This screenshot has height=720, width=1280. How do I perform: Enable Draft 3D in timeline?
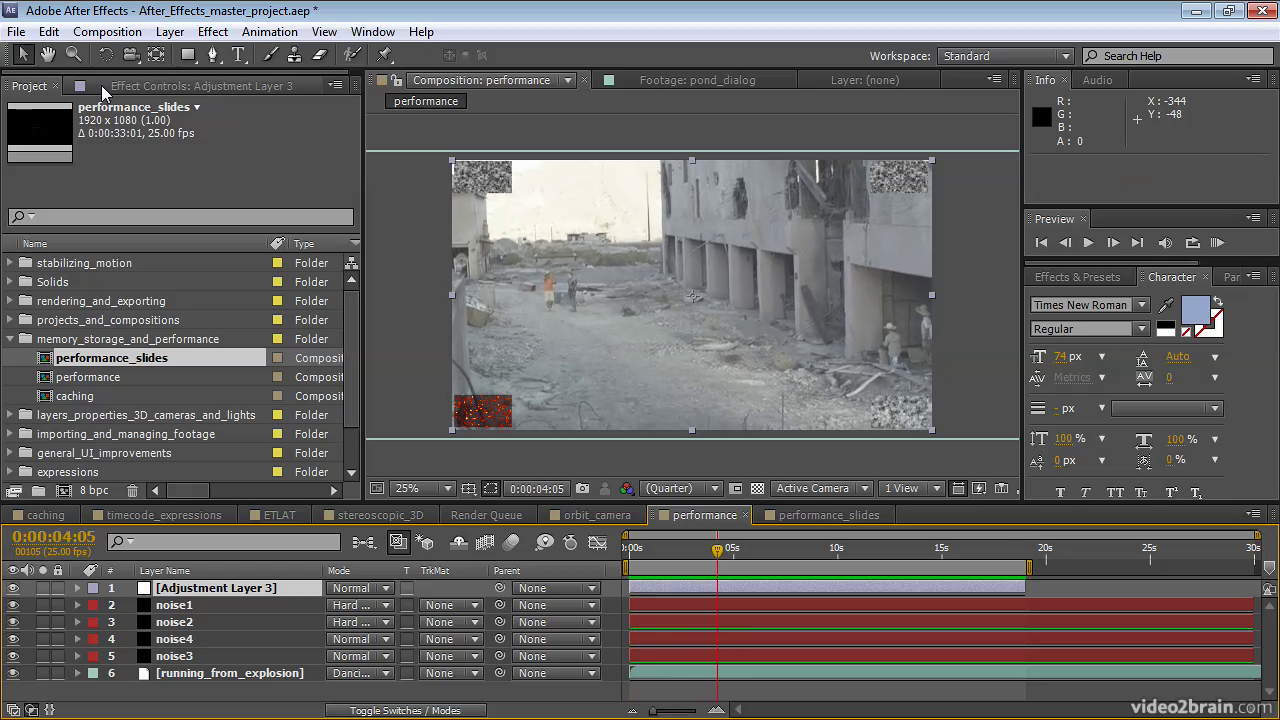(x=424, y=543)
